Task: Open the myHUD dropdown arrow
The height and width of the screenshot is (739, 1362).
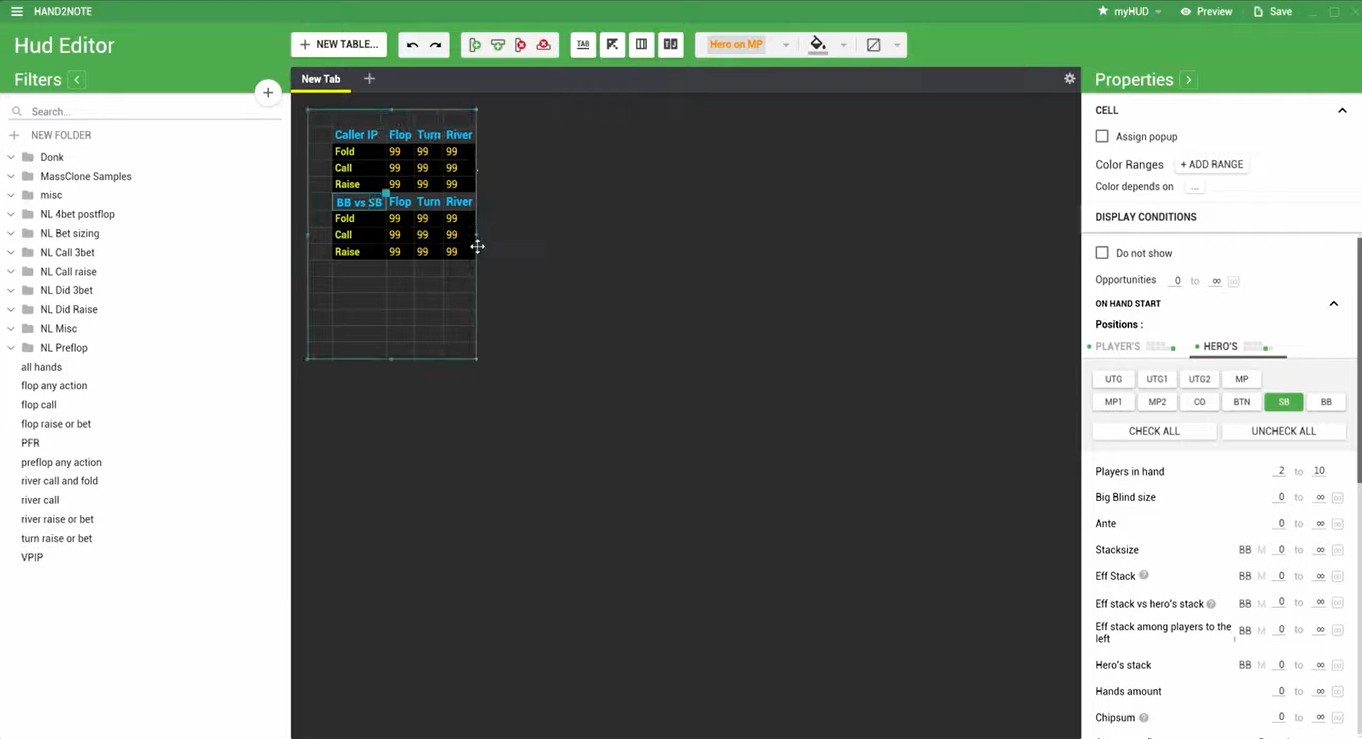Action: (1158, 12)
